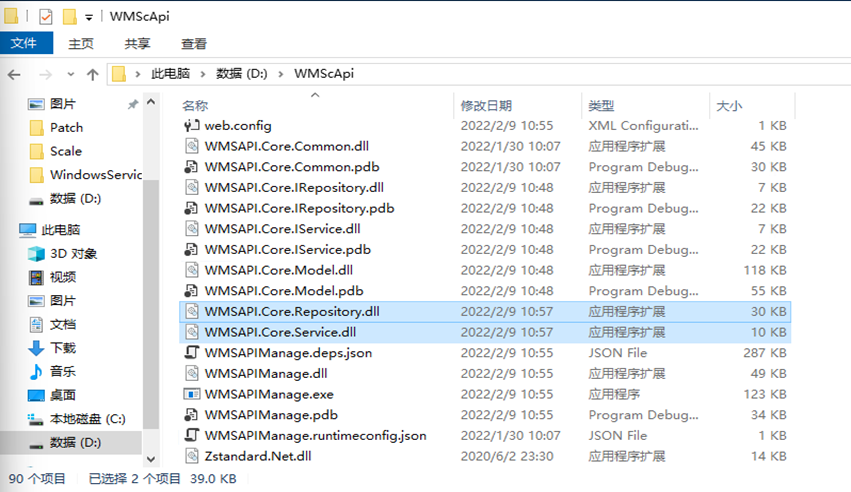
Task: Click the WMSAPIManage.exe application icon
Action: tap(192, 394)
